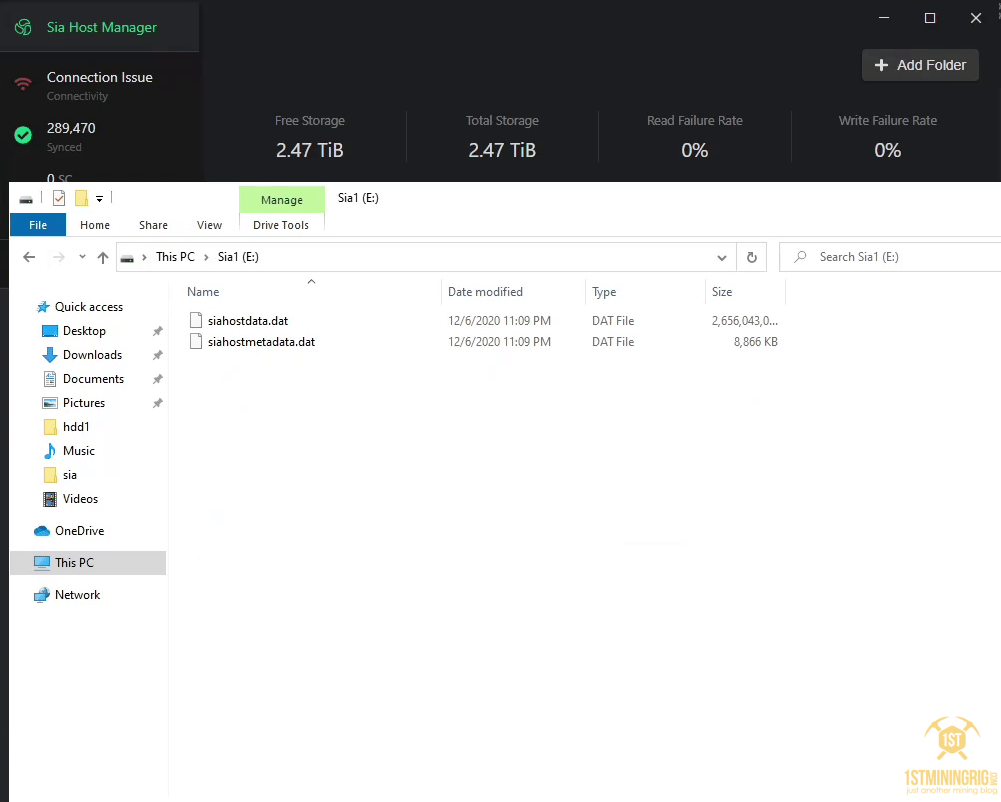1001x802 pixels.
Task: Select the siahostdata.dat file
Action: pyautogui.click(x=248, y=321)
